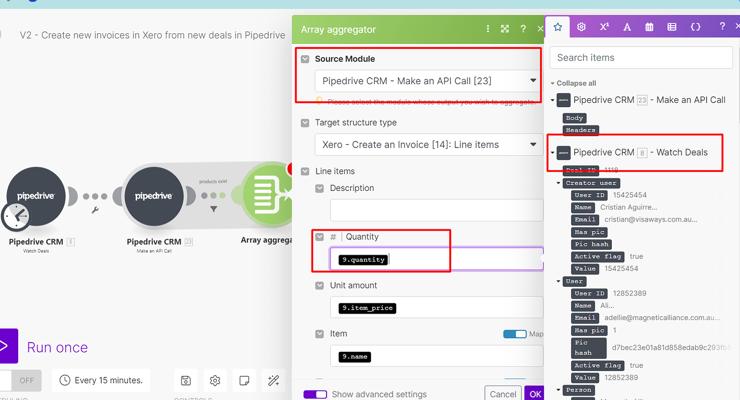Select User ID pill with value 12852389

coord(589,293)
